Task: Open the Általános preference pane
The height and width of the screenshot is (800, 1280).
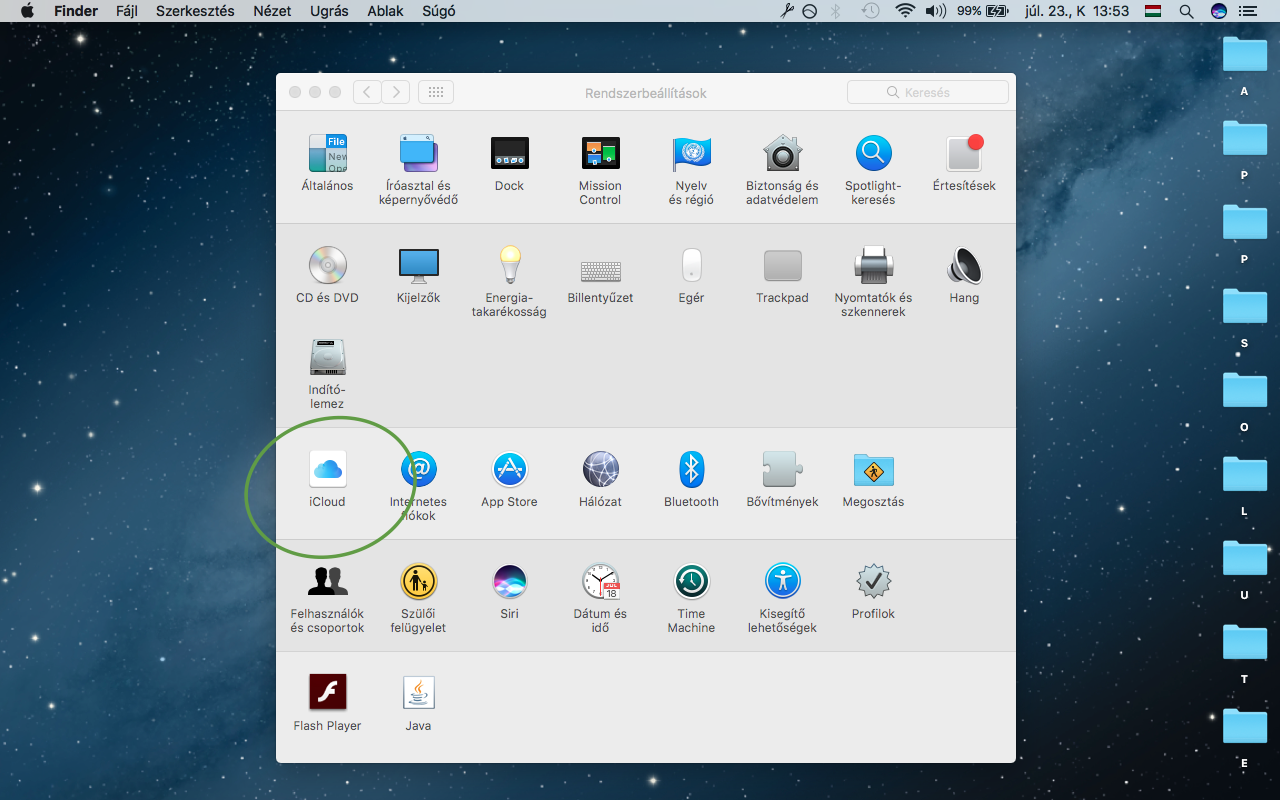Action: (327, 163)
